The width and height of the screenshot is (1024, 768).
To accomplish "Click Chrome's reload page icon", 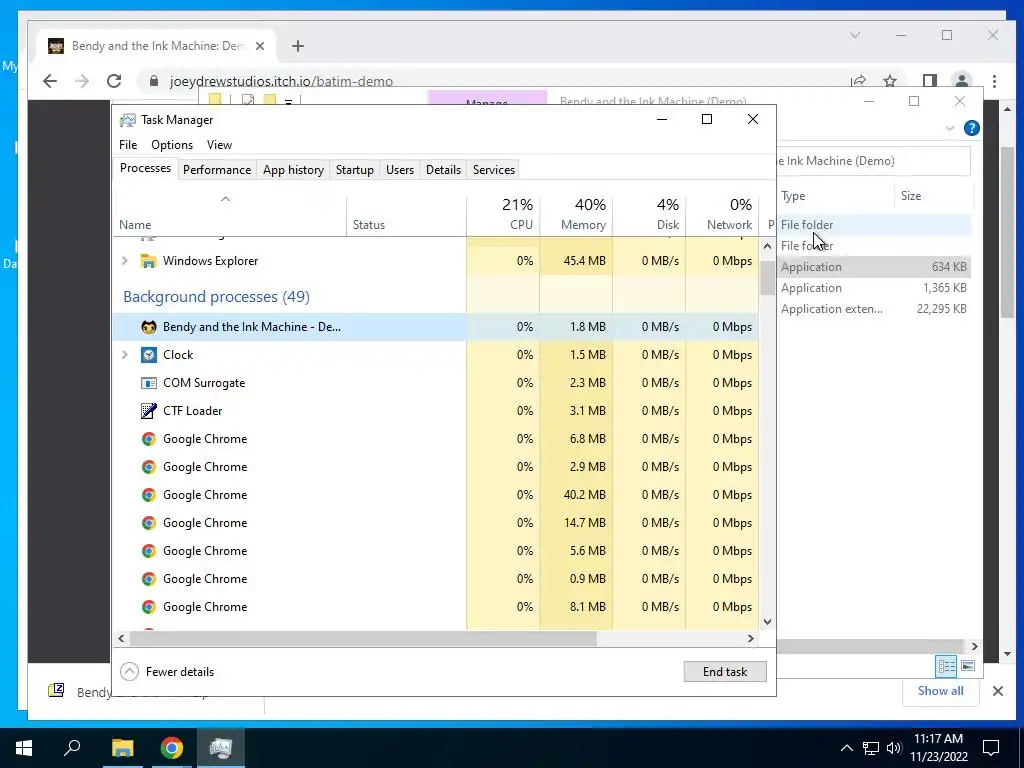I will [114, 81].
